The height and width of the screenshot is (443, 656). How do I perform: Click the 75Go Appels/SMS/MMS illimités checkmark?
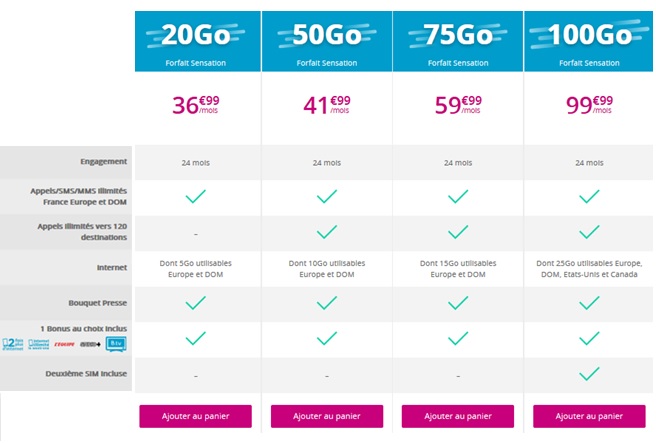tap(458, 197)
